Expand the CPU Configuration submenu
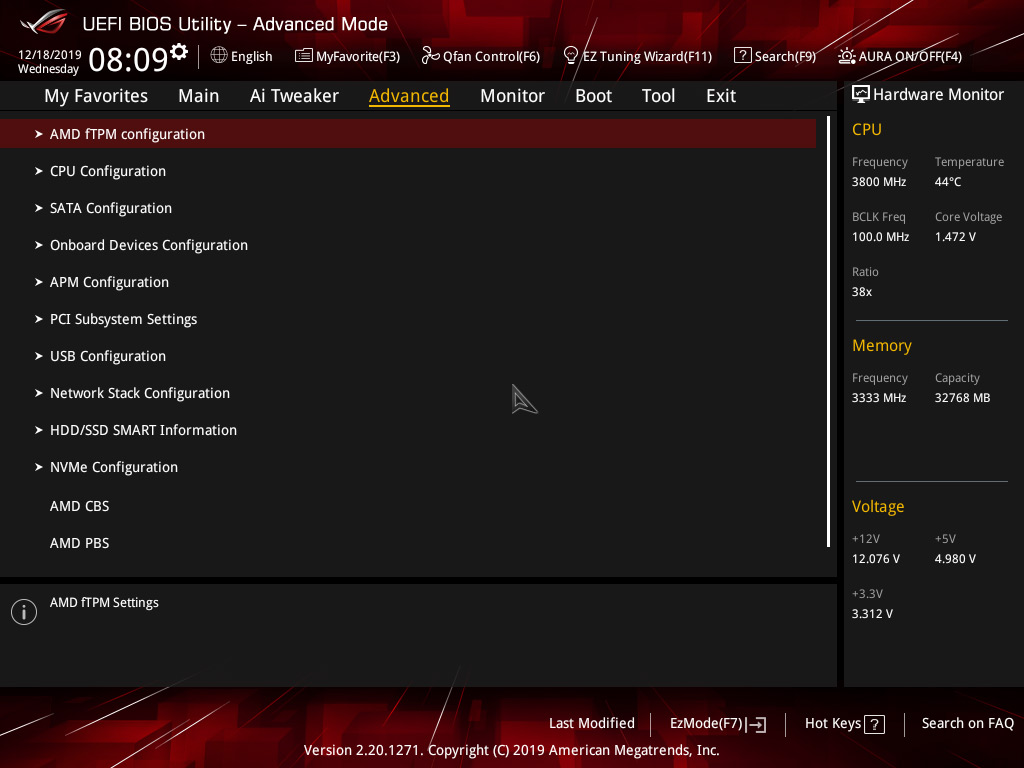 coord(107,171)
